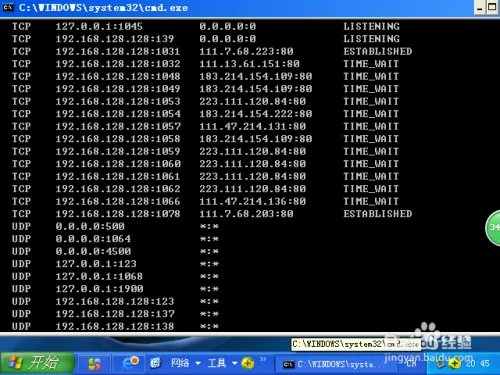The width and height of the screenshot is (500, 375).
Task: Open the 工具 toolbar menu
Action: pos(217,363)
